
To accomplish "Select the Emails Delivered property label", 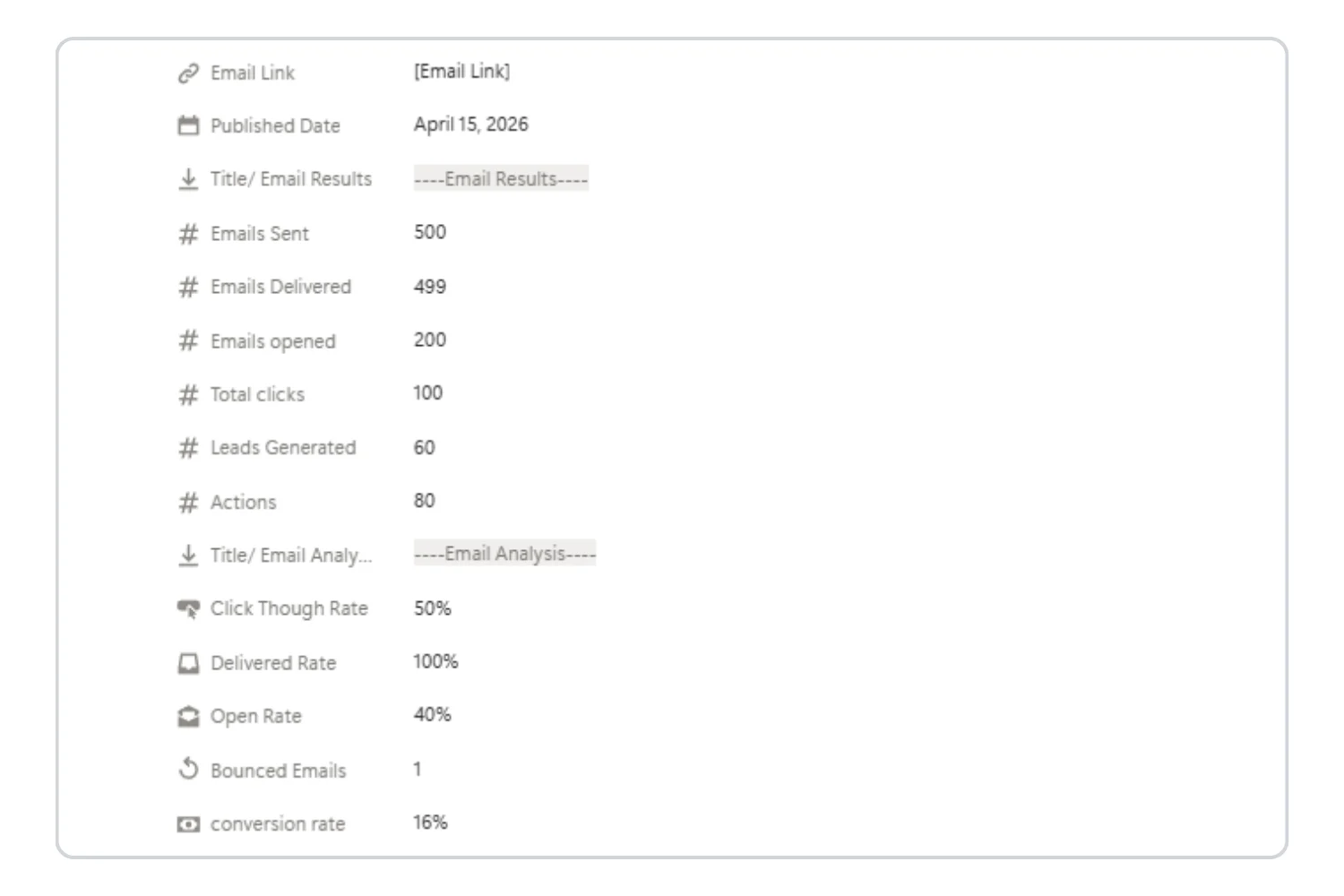I will 280,287.
